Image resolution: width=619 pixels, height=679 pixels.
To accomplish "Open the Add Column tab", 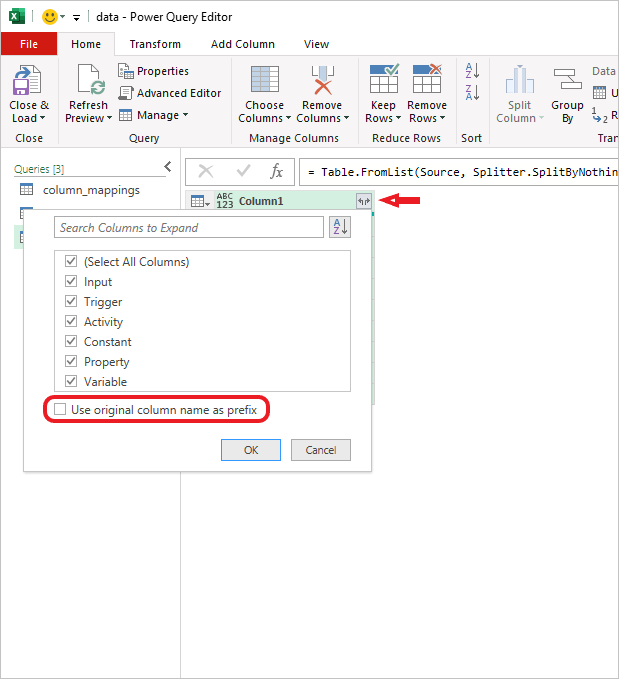I will [x=243, y=44].
